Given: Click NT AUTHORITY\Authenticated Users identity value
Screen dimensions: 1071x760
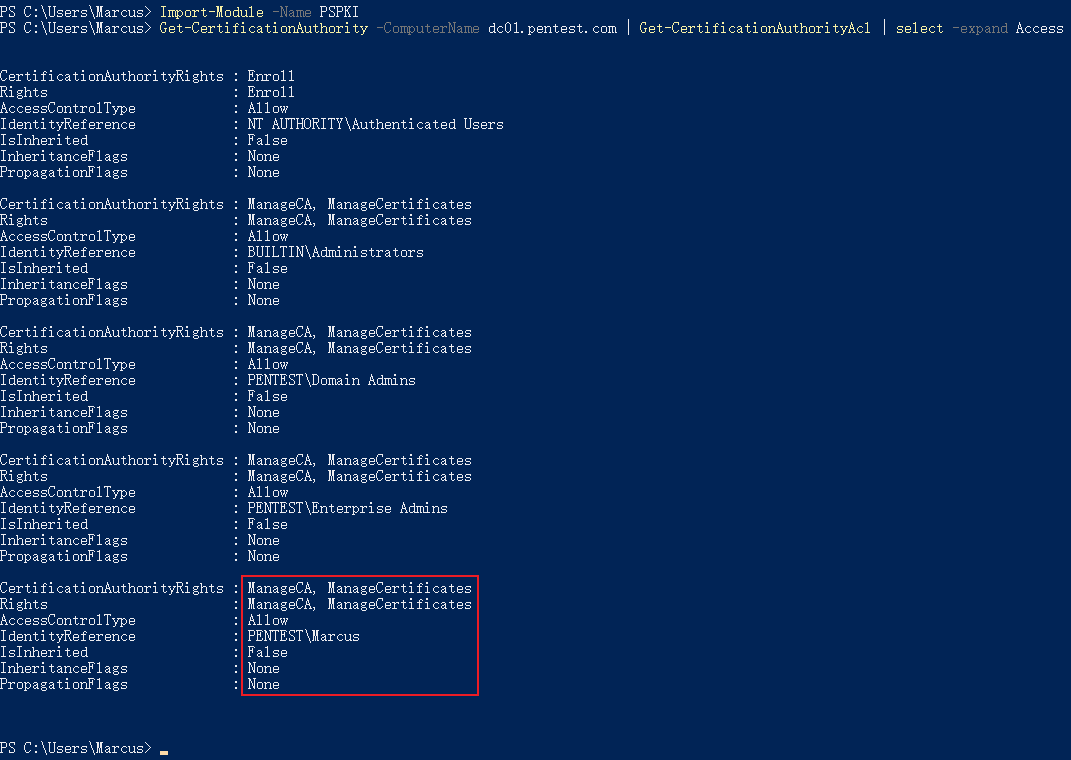Looking at the screenshot, I should [x=376, y=124].
